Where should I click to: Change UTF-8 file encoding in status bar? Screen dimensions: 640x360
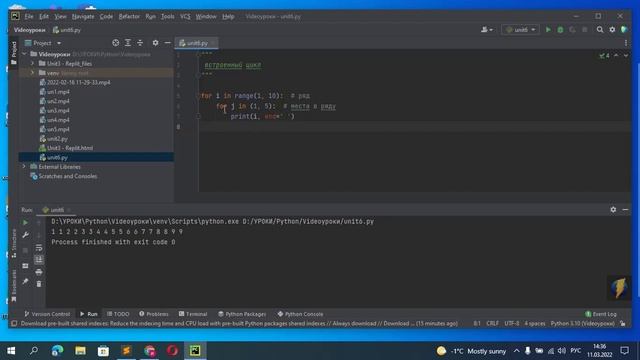pyautogui.click(x=511, y=323)
